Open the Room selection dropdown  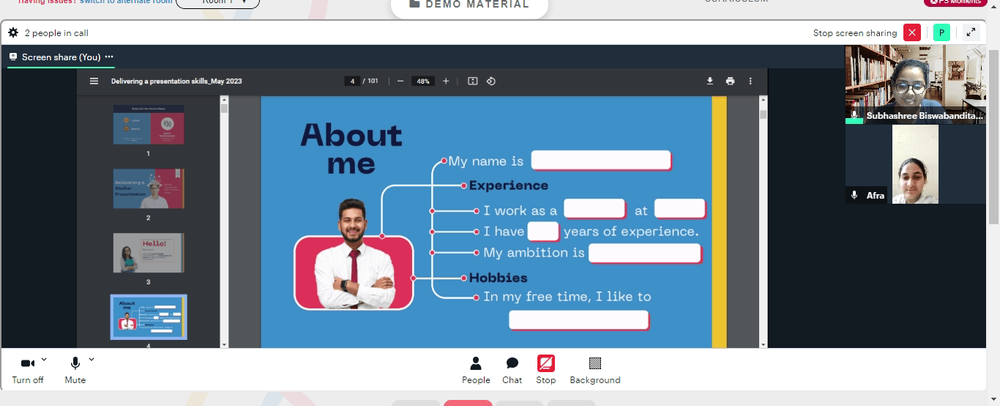217,3
